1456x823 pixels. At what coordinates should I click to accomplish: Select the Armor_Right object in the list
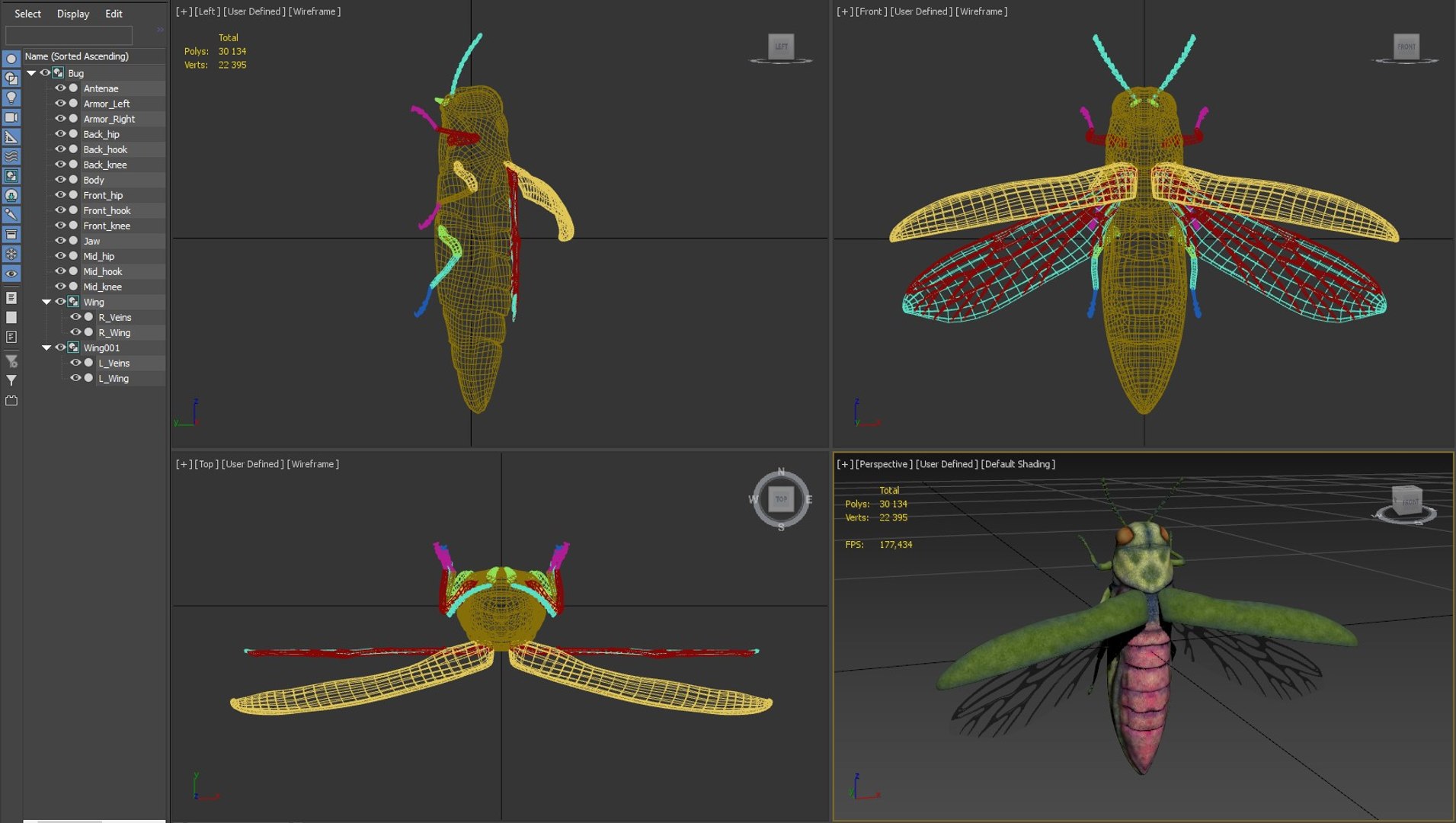coord(109,119)
